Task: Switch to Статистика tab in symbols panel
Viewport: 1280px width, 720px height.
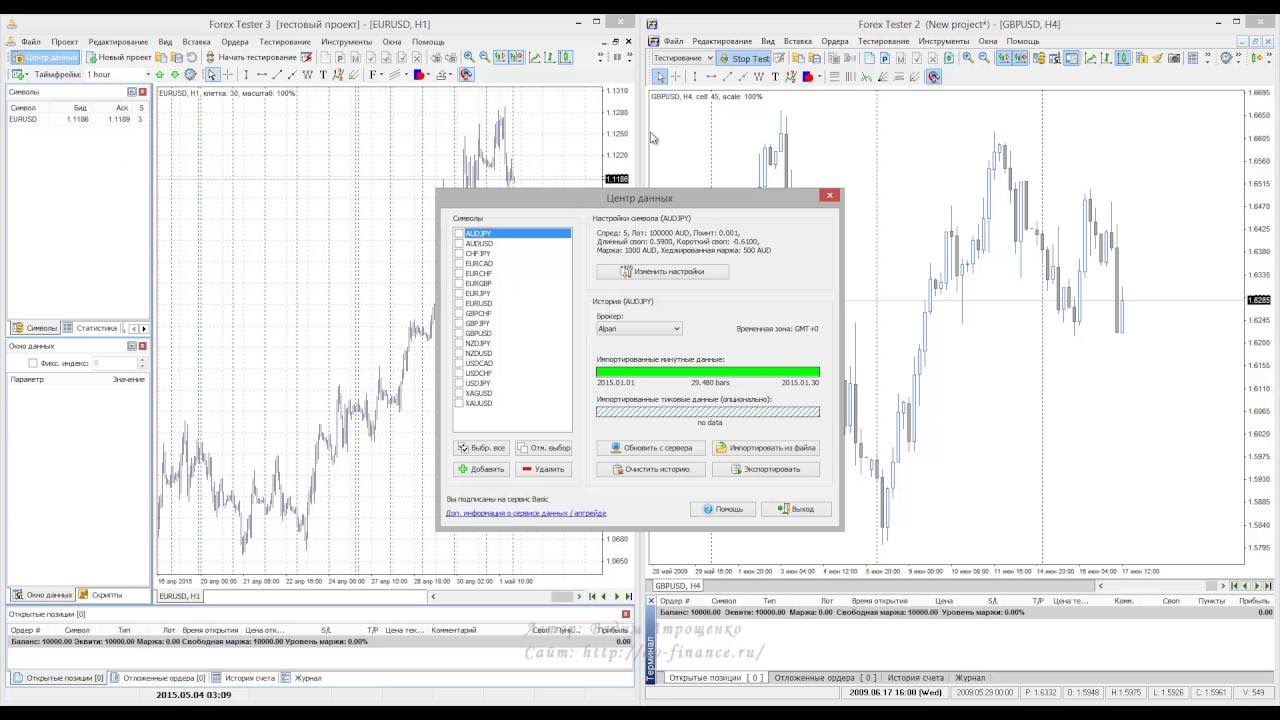Action: [x=91, y=328]
